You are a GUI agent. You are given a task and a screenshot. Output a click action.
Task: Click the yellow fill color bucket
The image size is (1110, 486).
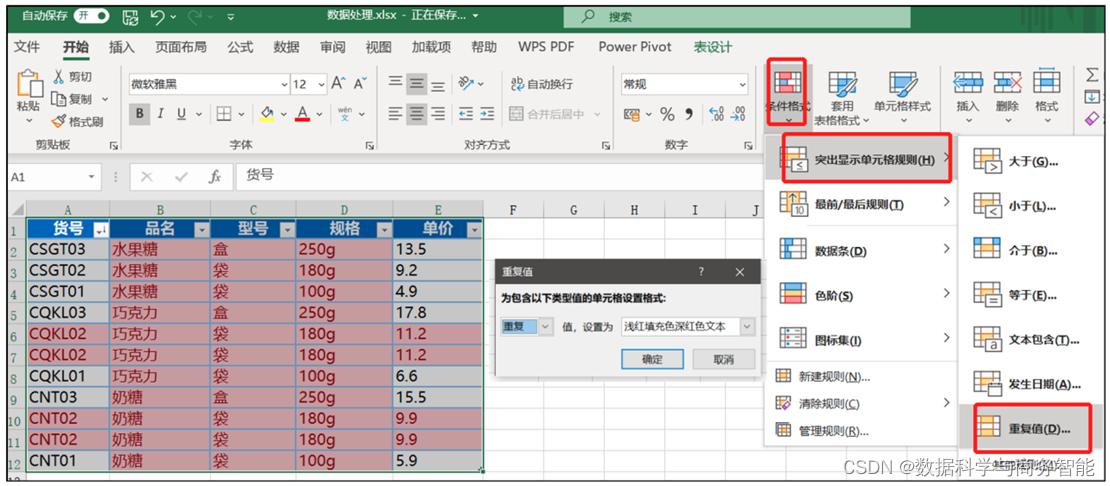click(x=267, y=113)
